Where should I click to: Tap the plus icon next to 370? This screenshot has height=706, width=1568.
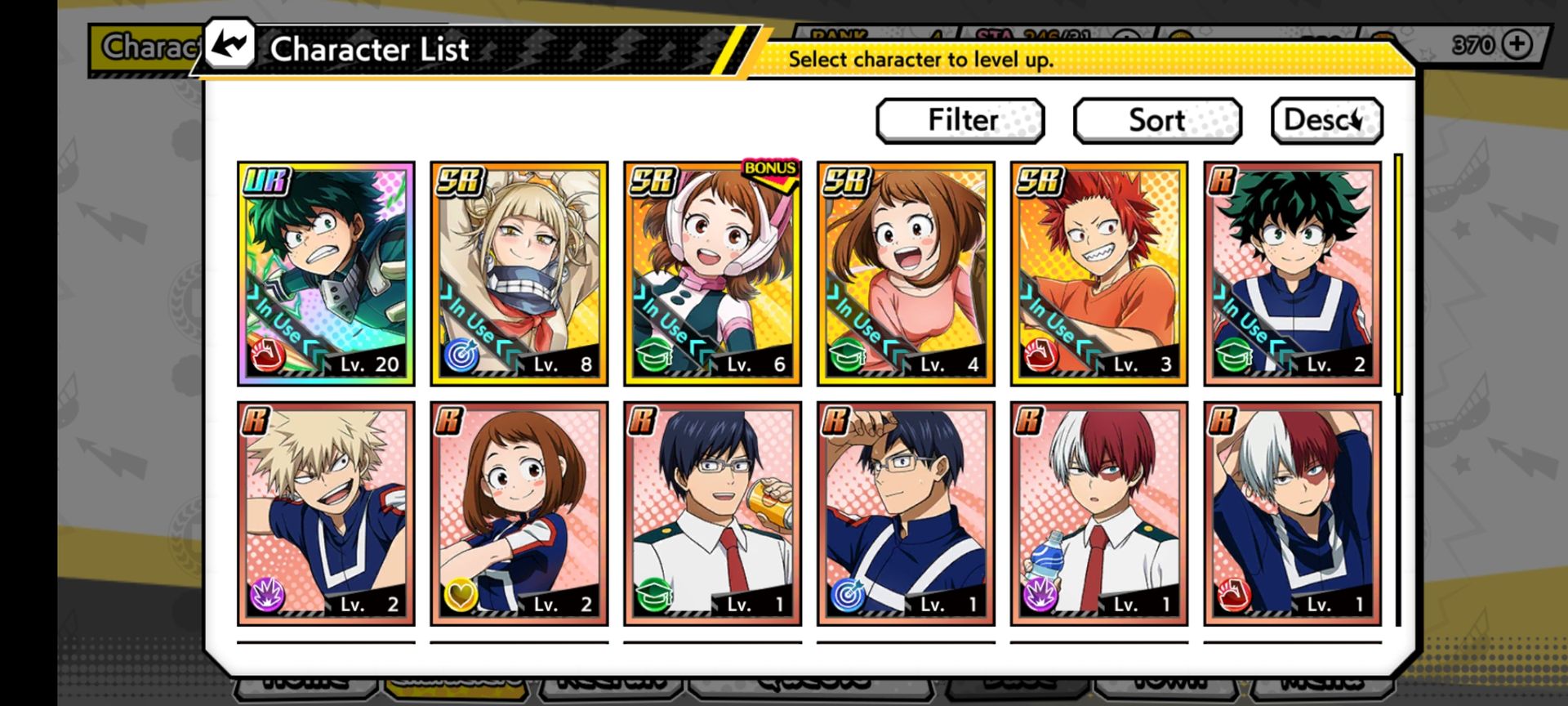(x=1517, y=44)
